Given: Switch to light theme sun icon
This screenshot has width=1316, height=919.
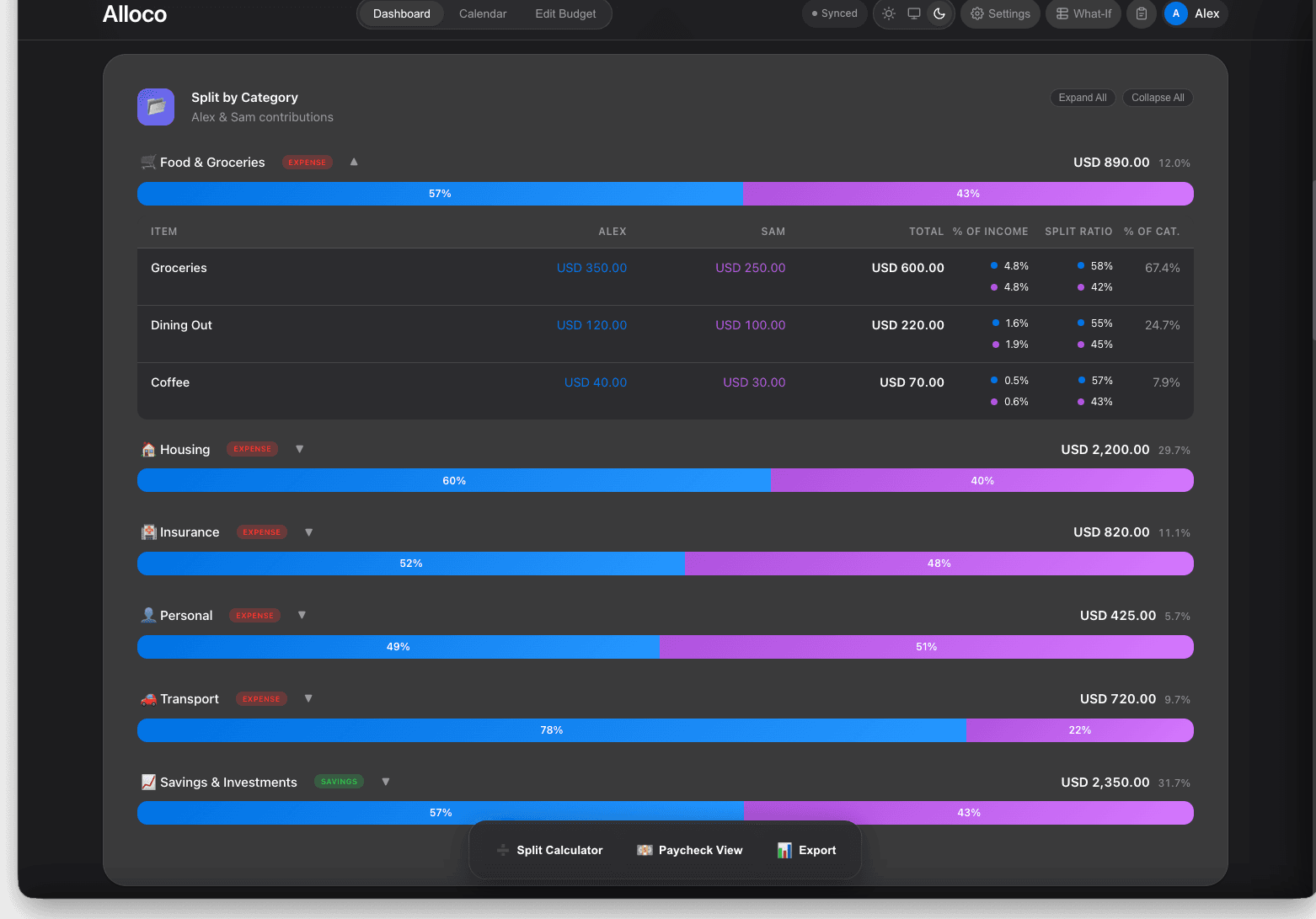Looking at the screenshot, I should (889, 13).
